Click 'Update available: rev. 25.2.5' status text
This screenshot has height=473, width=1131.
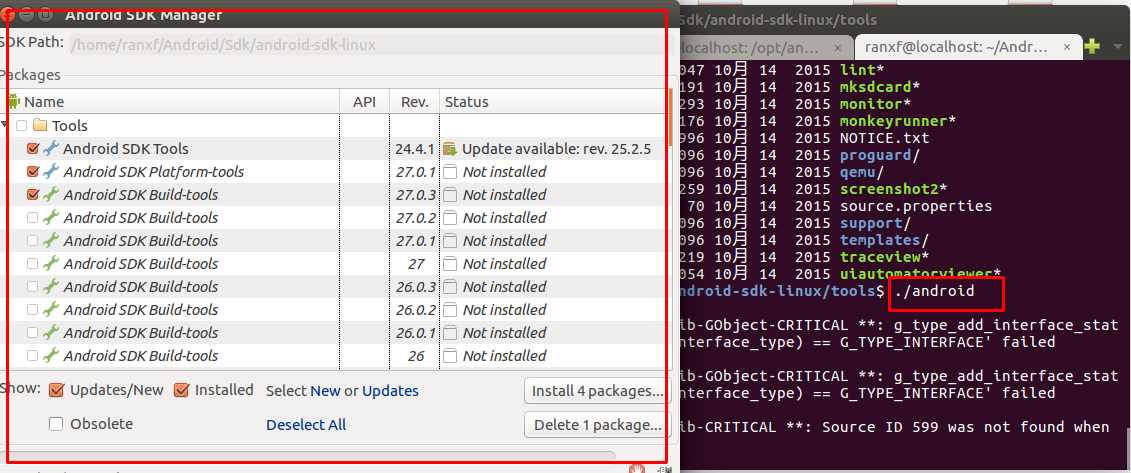click(557, 149)
